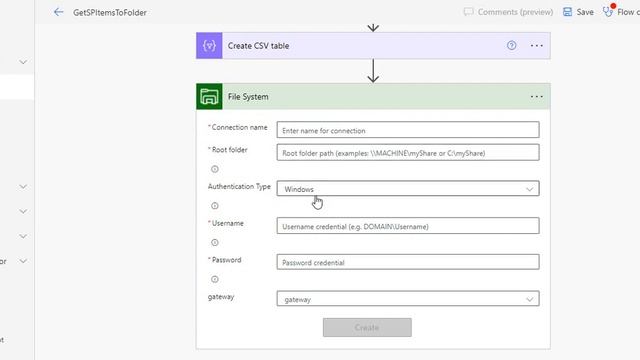Viewport: 640px width, 360px height.
Task: Go back using the arrow beside GetSPItemsToFolder
Action: 58,12
